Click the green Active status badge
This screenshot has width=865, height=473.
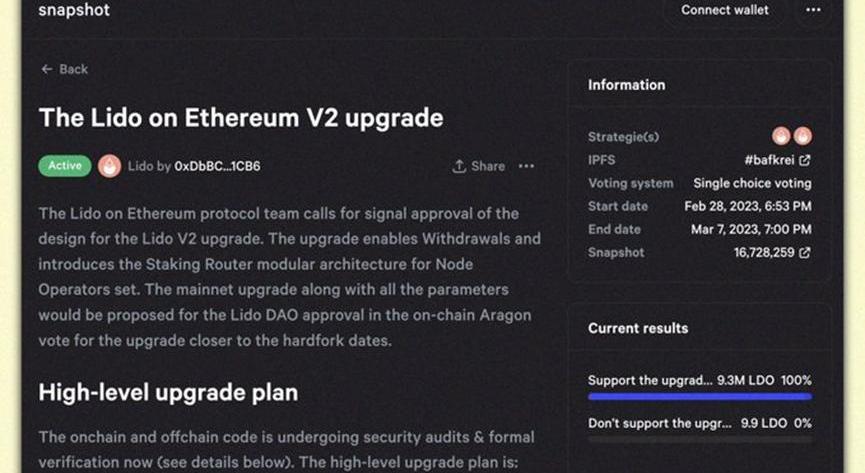point(65,166)
